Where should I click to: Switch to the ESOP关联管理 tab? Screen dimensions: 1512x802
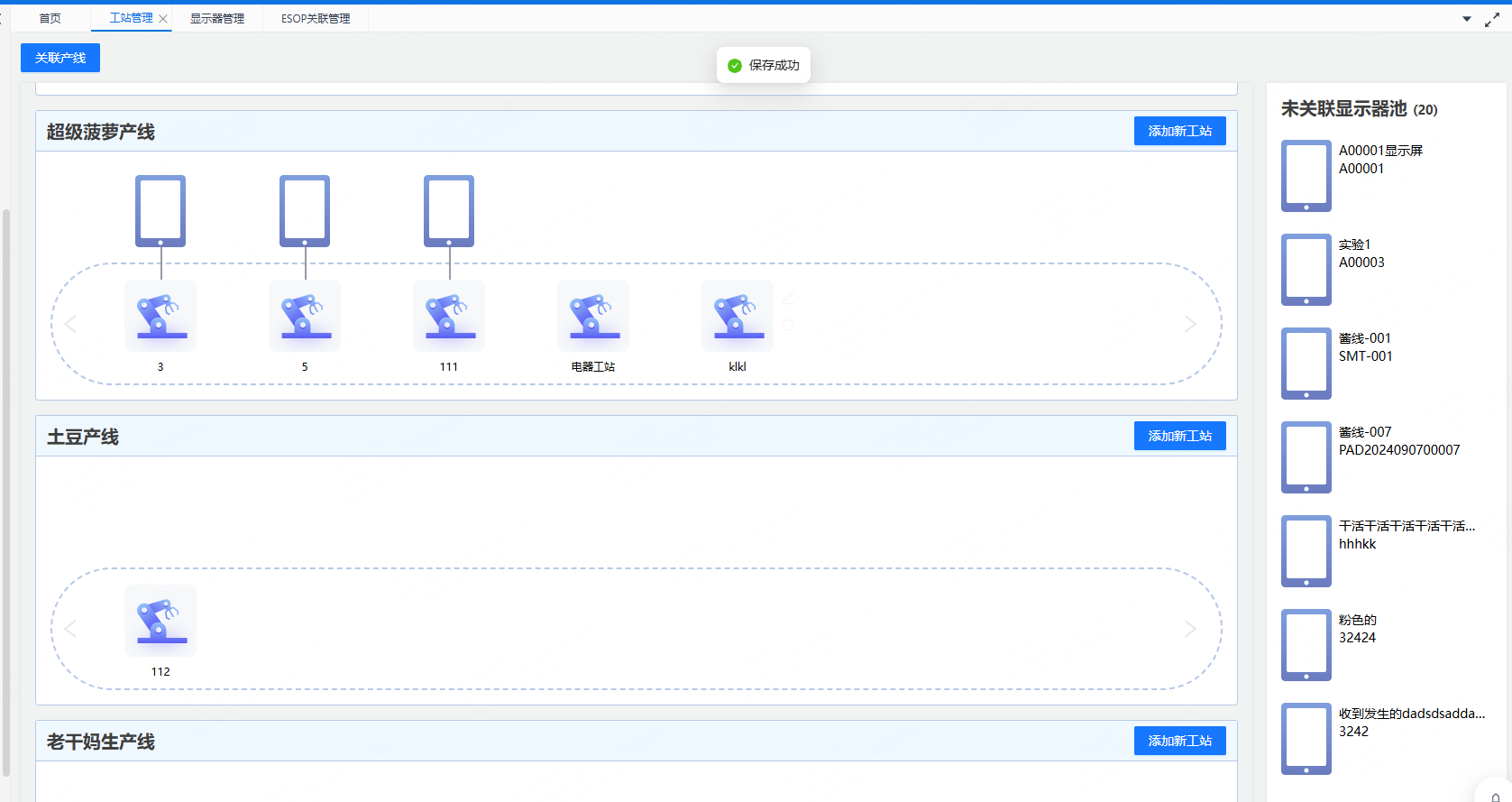(x=316, y=19)
